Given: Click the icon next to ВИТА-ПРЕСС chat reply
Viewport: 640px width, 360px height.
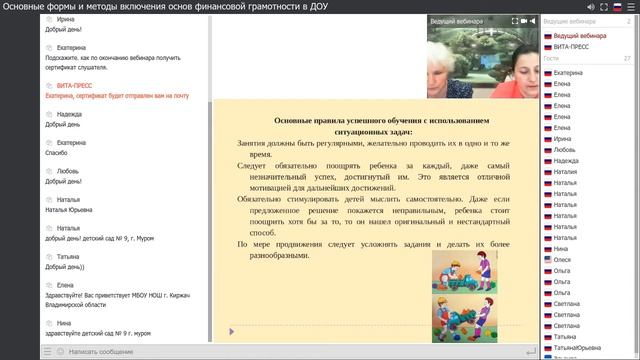Looking at the screenshot, I should (x=49, y=86).
